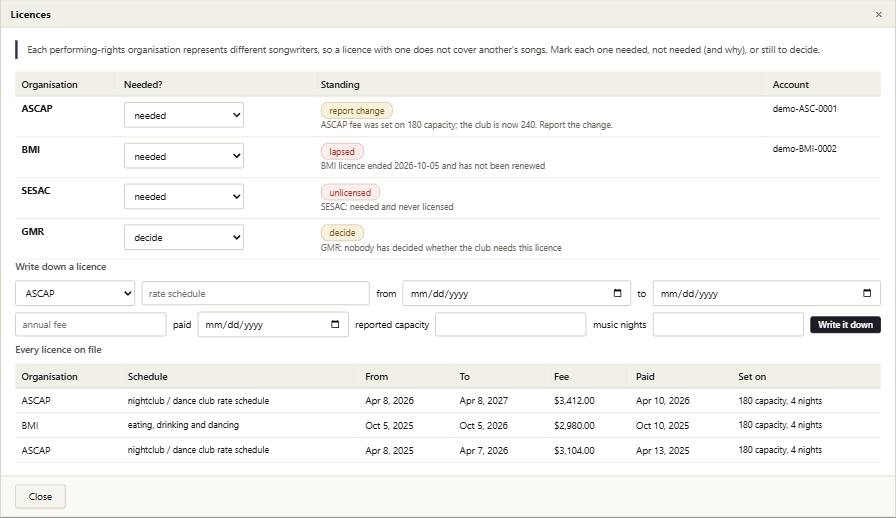Click the 'report change' standing badge

tap(357, 110)
